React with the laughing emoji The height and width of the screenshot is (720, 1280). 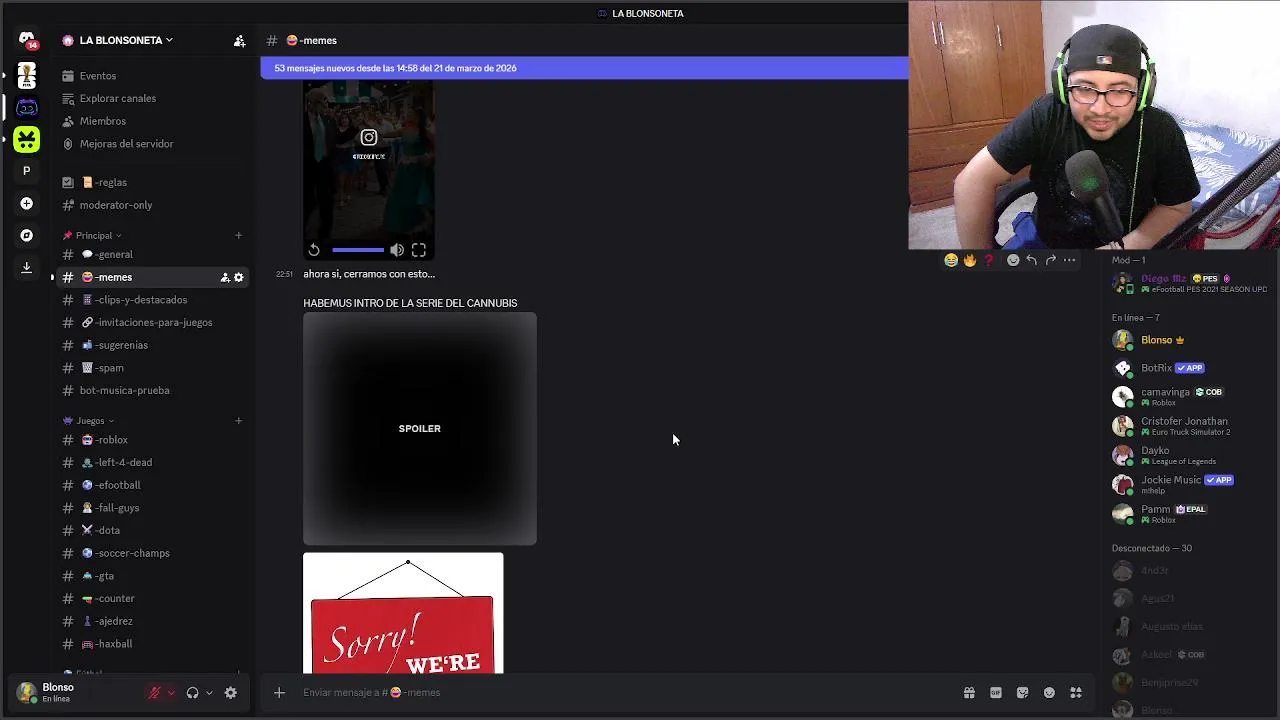click(x=951, y=260)
